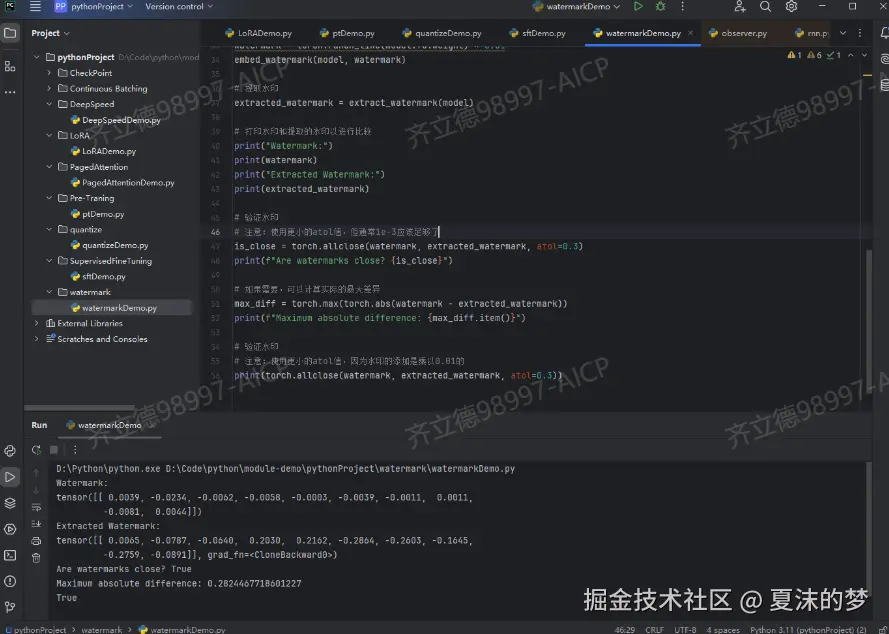Switch to the LoRADemo.py editor tab
Image resolution: width=889 pixels, height=634 pixels.
click(x=258, y=33)
